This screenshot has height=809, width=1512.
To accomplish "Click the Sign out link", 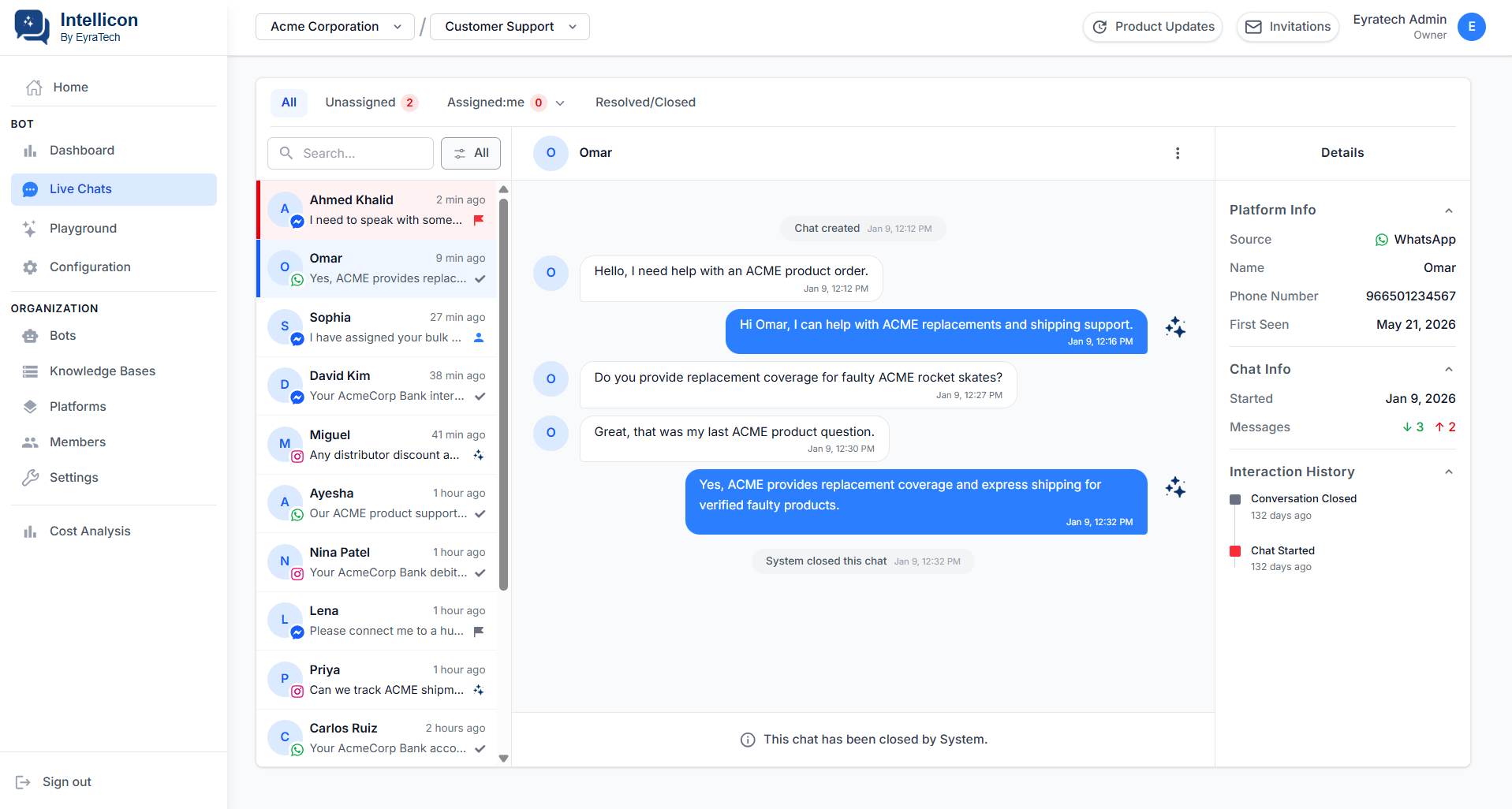I will [54, 782].
